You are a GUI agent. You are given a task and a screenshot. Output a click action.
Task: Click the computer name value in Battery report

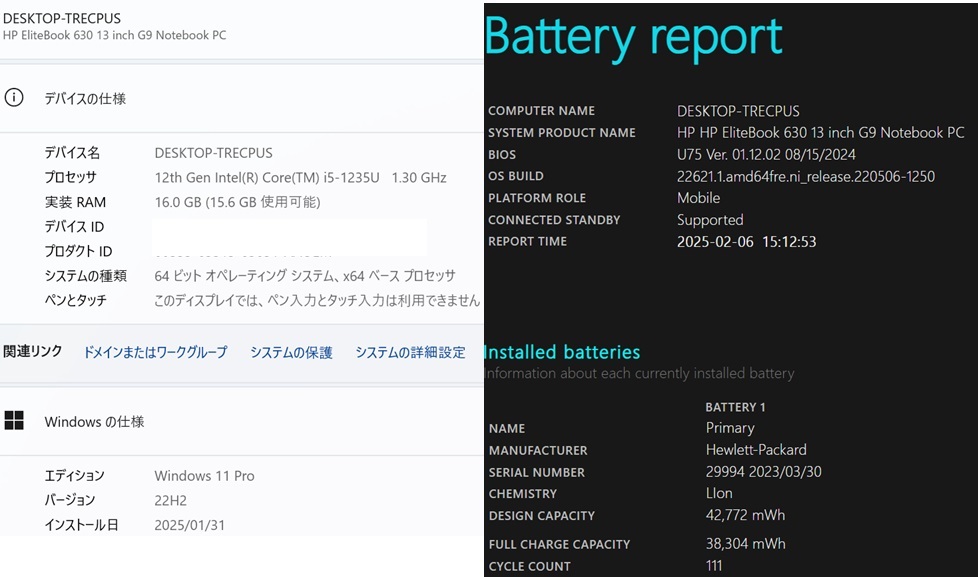(738, 111)
